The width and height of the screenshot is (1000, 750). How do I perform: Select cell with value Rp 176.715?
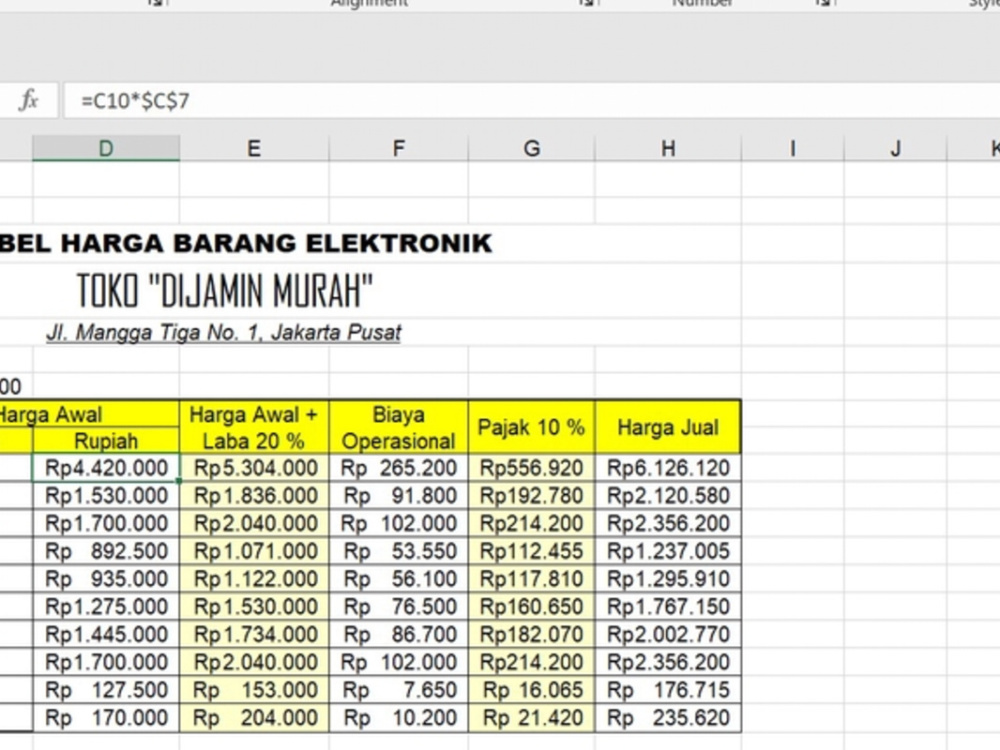pos(668,690)
